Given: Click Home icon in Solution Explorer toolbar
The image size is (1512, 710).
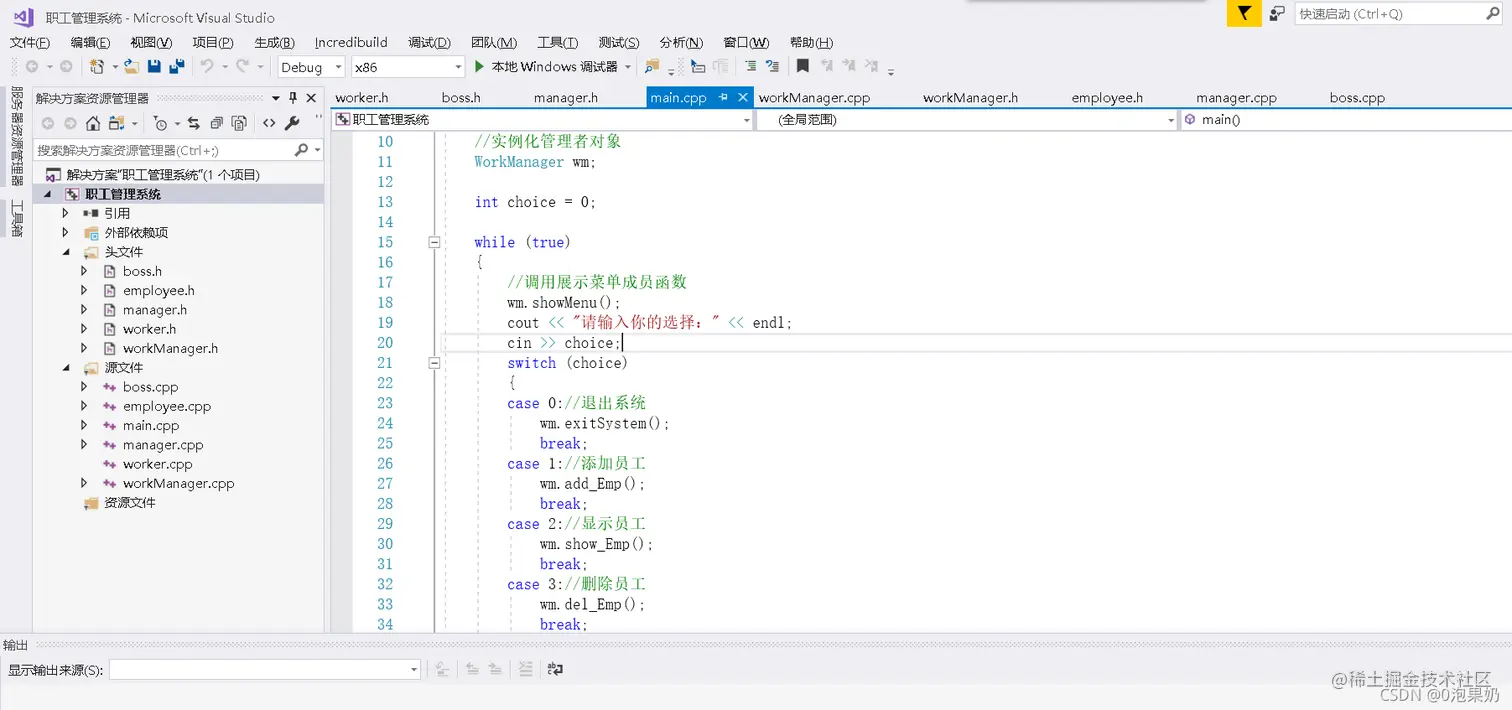Looking at the screenshot, I should [x=93, y=123].
